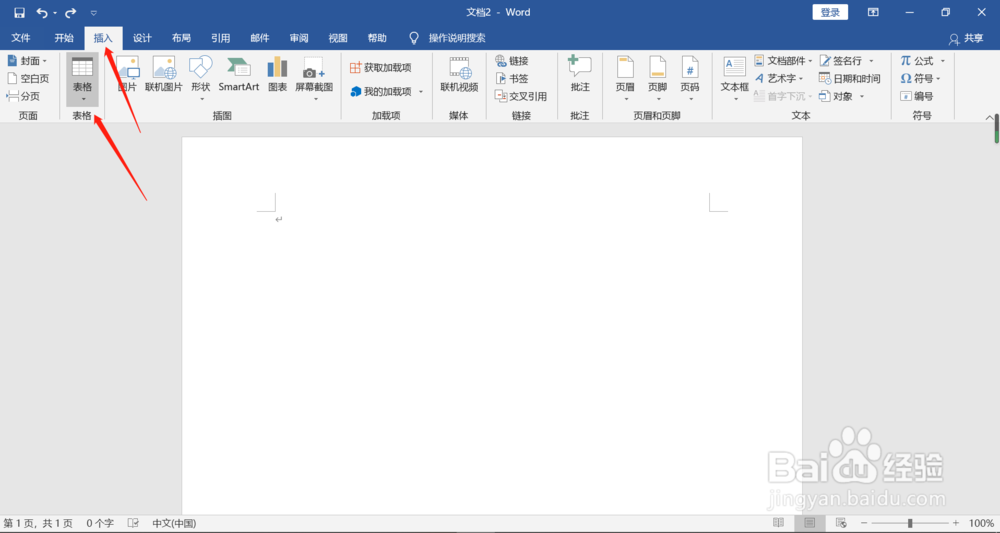The height and width of the screenshot is (533, 1000).
Task: Click the zoom in plus button
Action: pos(955,523)
